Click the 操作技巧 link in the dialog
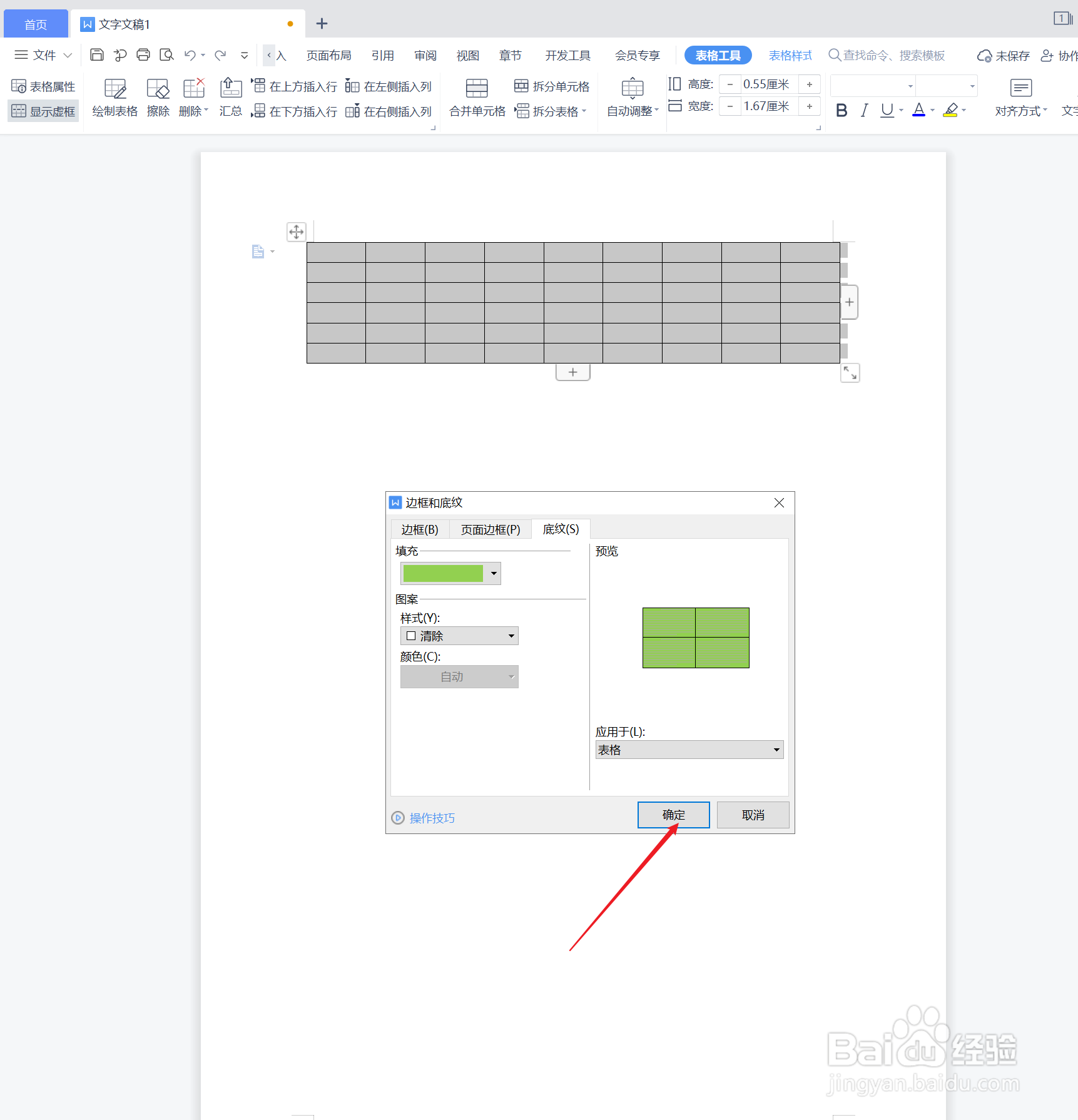This screenshot has height=1120, width=1078. (431, 818)
